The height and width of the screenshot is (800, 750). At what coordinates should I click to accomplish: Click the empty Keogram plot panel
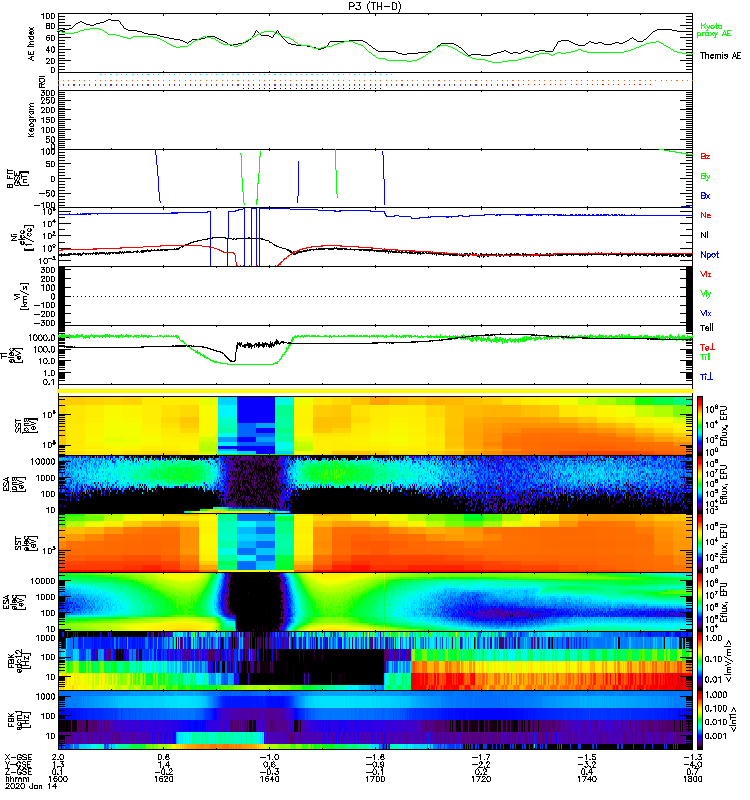(x=375, y=120)
